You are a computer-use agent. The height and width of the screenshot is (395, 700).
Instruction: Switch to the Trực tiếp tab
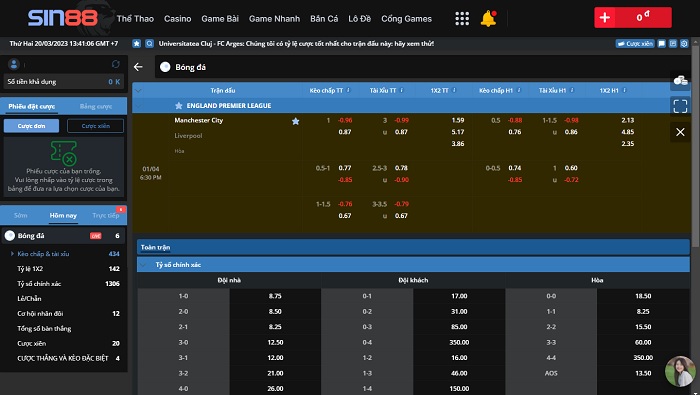tap(106, 215)
